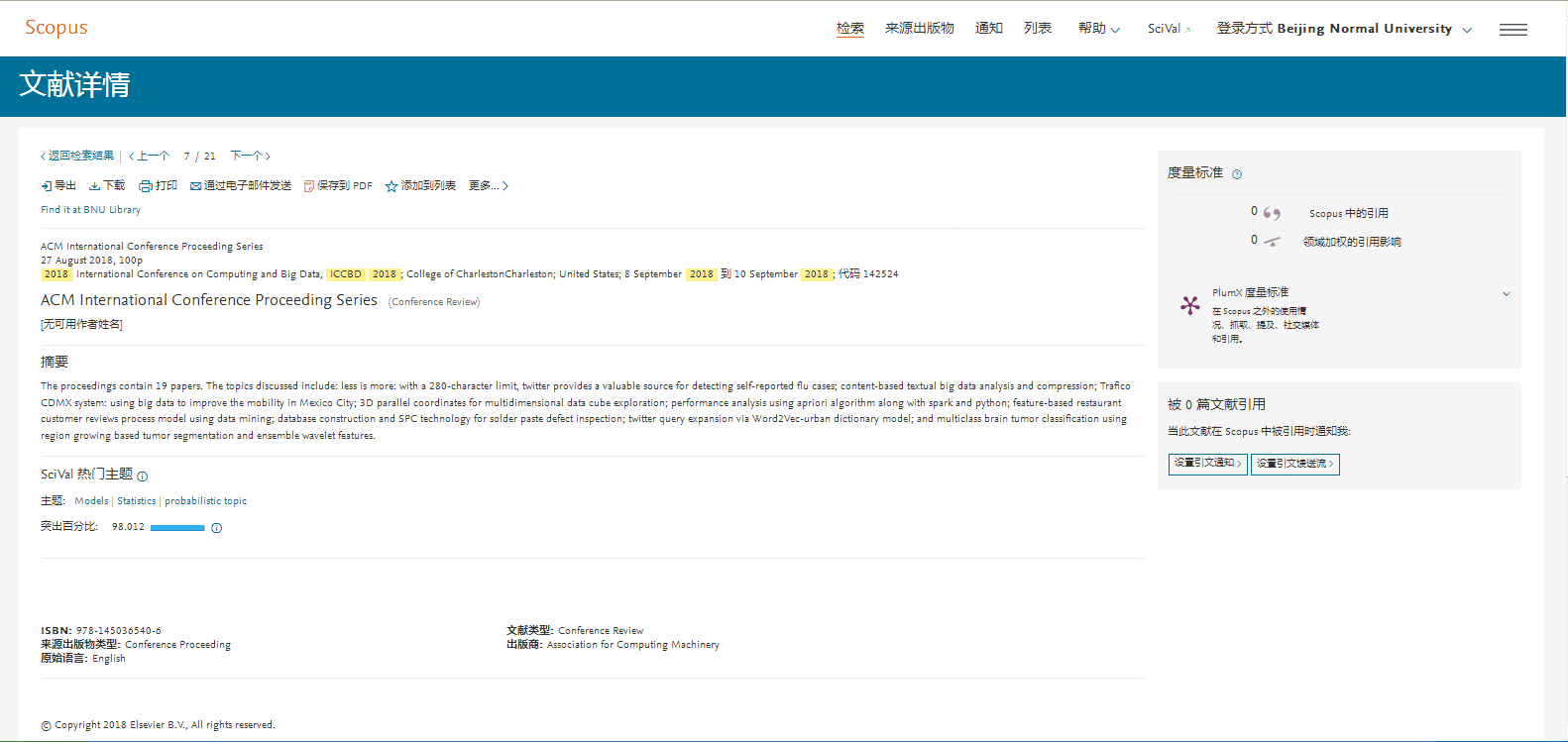Open the Find it at BNU Library link
The height and width of the screenshot is (742, 1568).
(90, 210)
